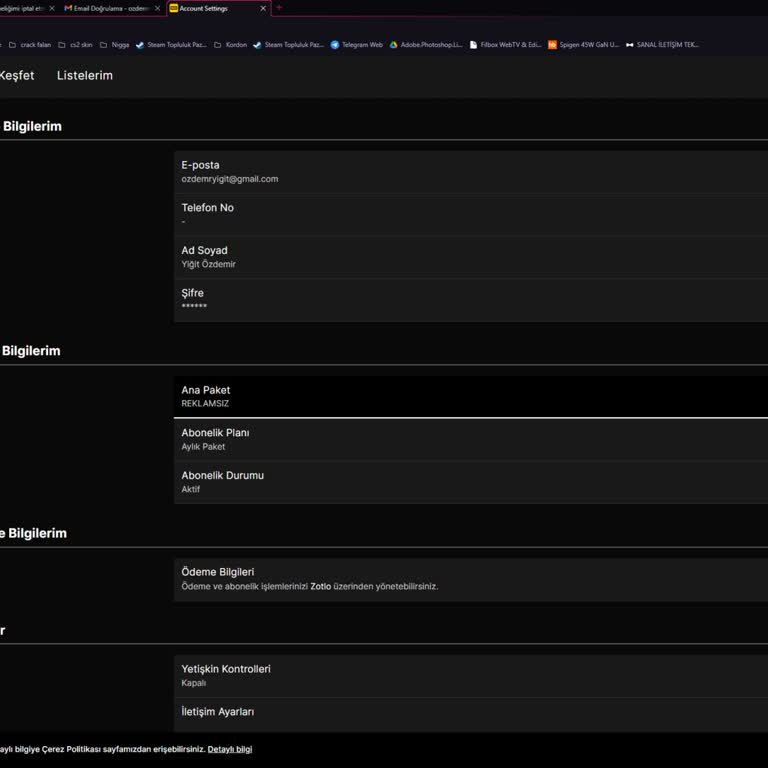Screen dimensions: 768x768
Task: Close the Account Settings tab
Action: pyautogui.click(x=263, y=8)
